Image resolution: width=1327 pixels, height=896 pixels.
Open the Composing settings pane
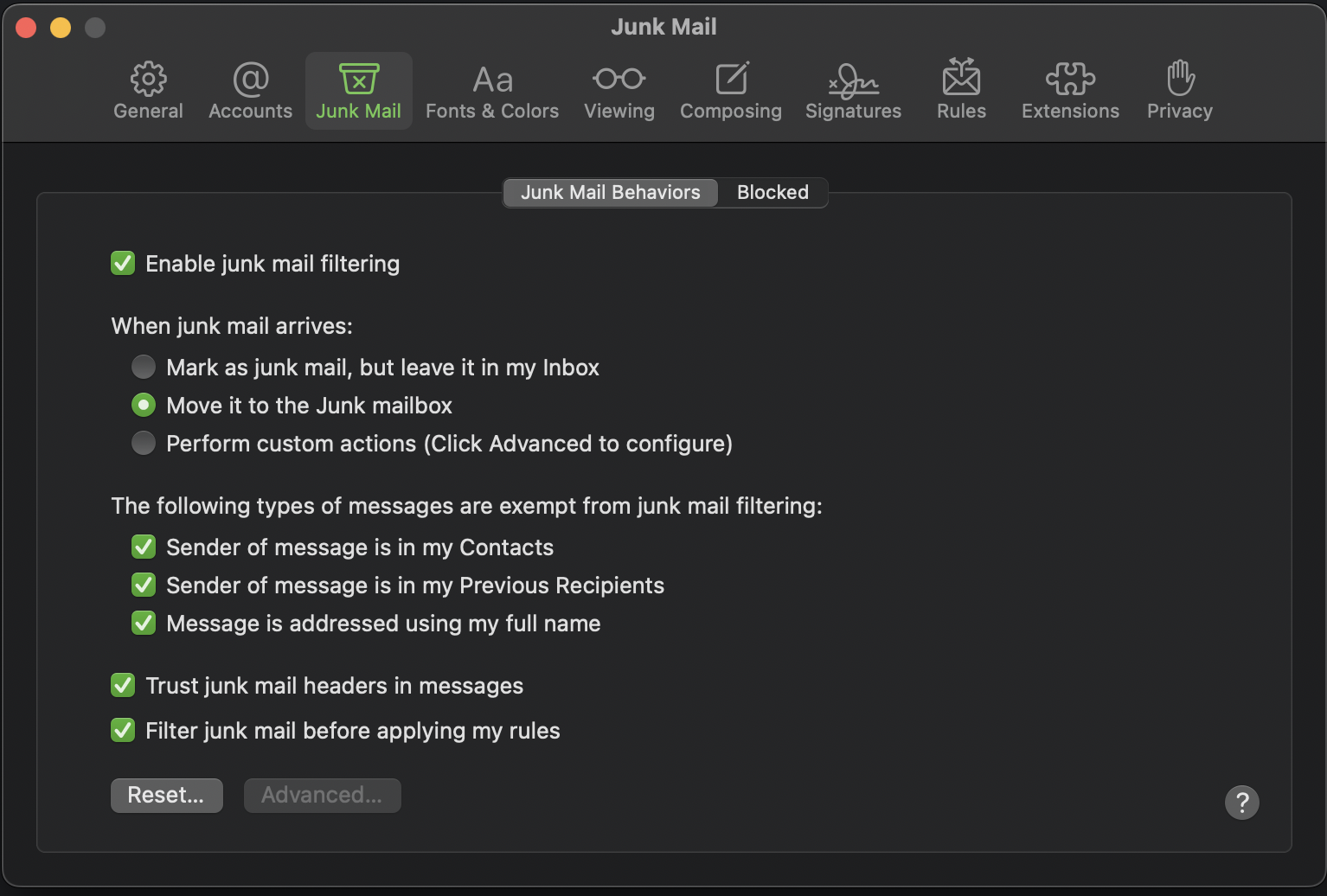(731, 91)
